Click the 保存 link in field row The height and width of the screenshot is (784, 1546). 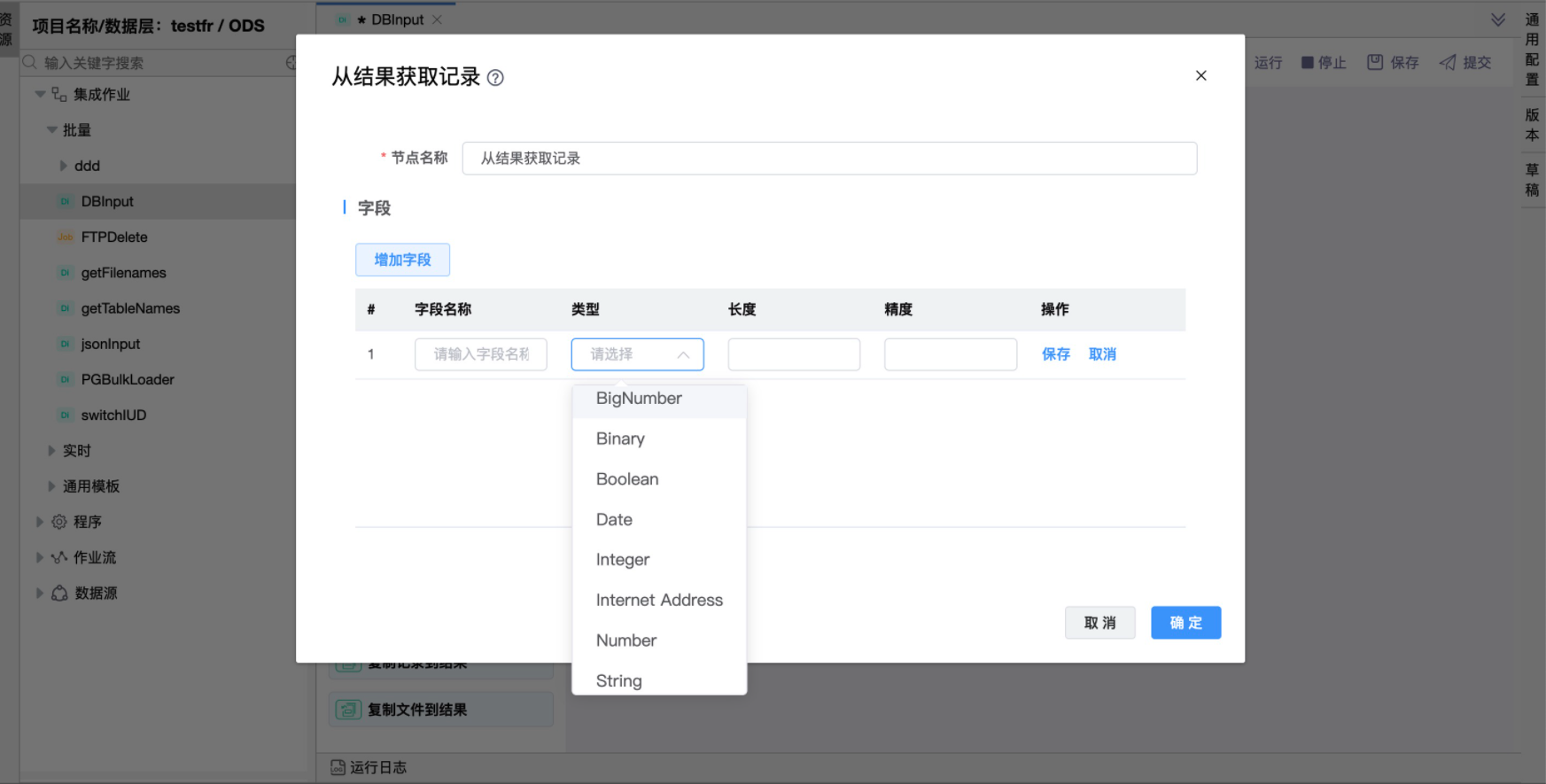tap(1055, 354)
